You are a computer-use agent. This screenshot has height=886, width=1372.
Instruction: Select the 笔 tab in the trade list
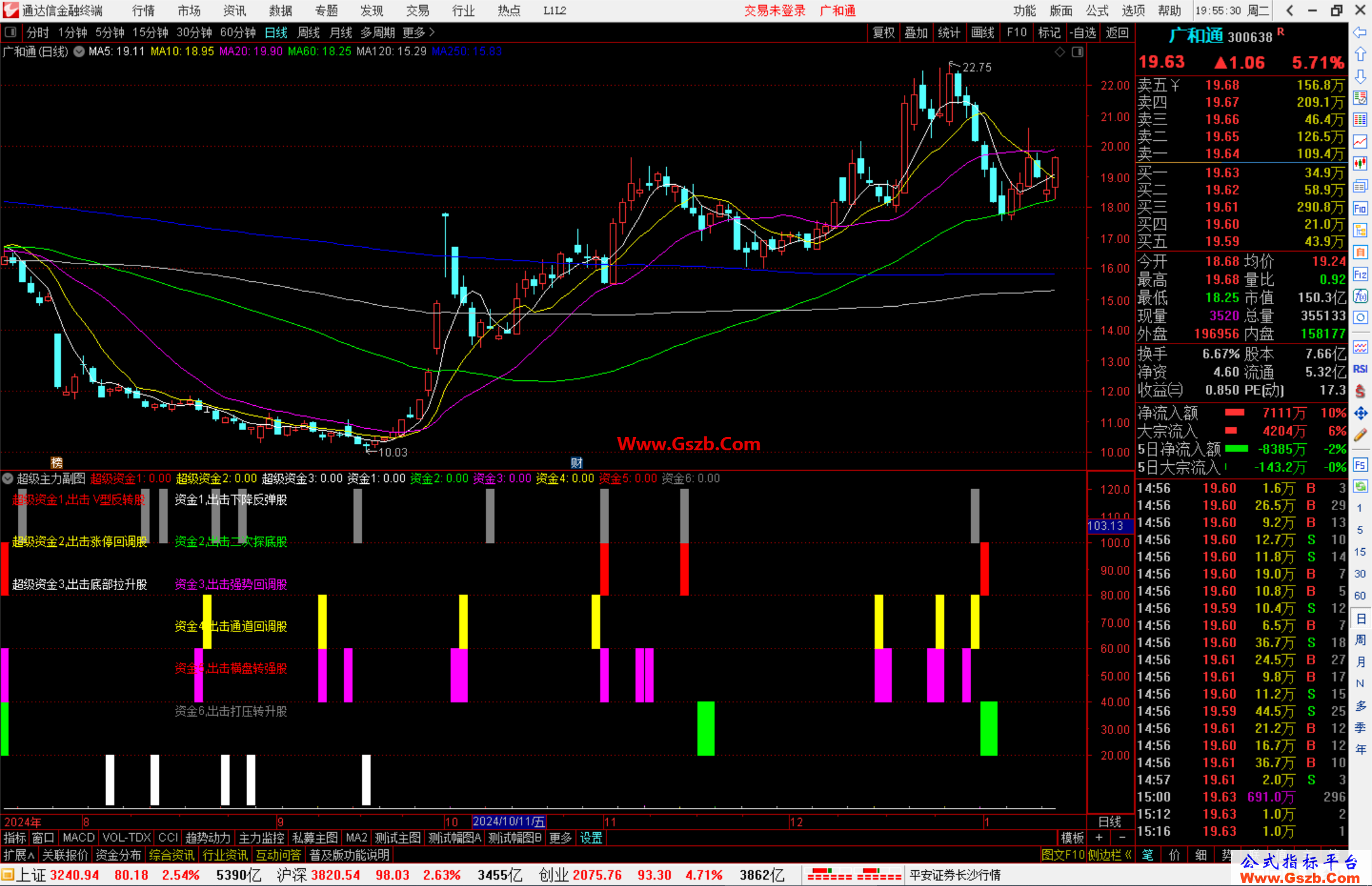click(1148, 855)
